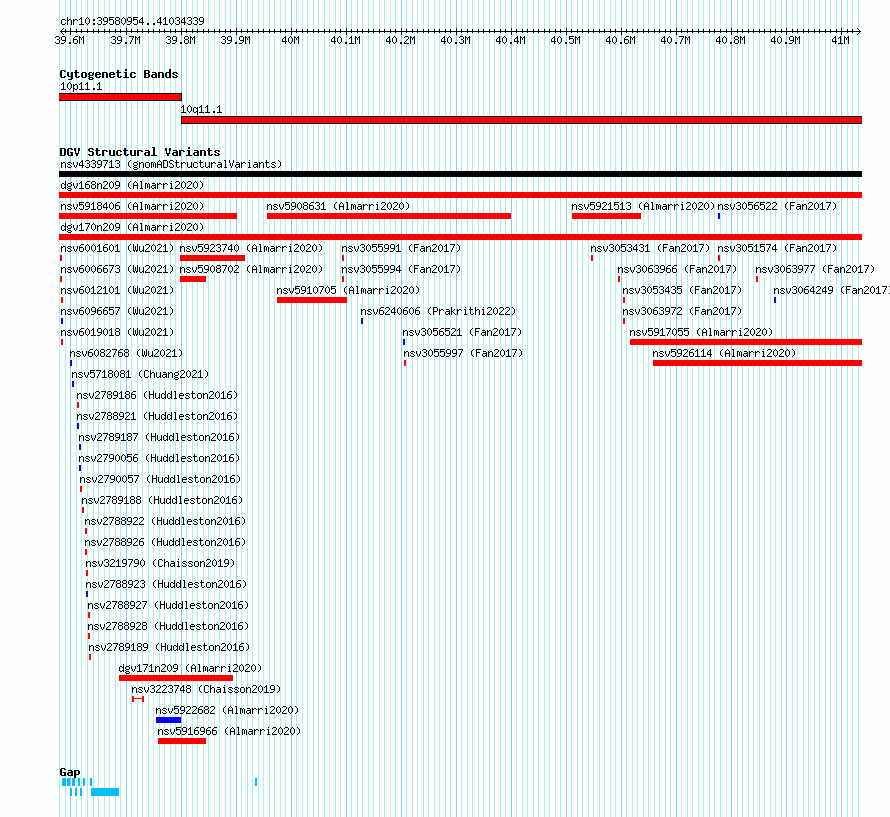Click nsv3056521 (Fan2017) label
Viewport: 890px width, 817px height.
(x=462, y=332)
